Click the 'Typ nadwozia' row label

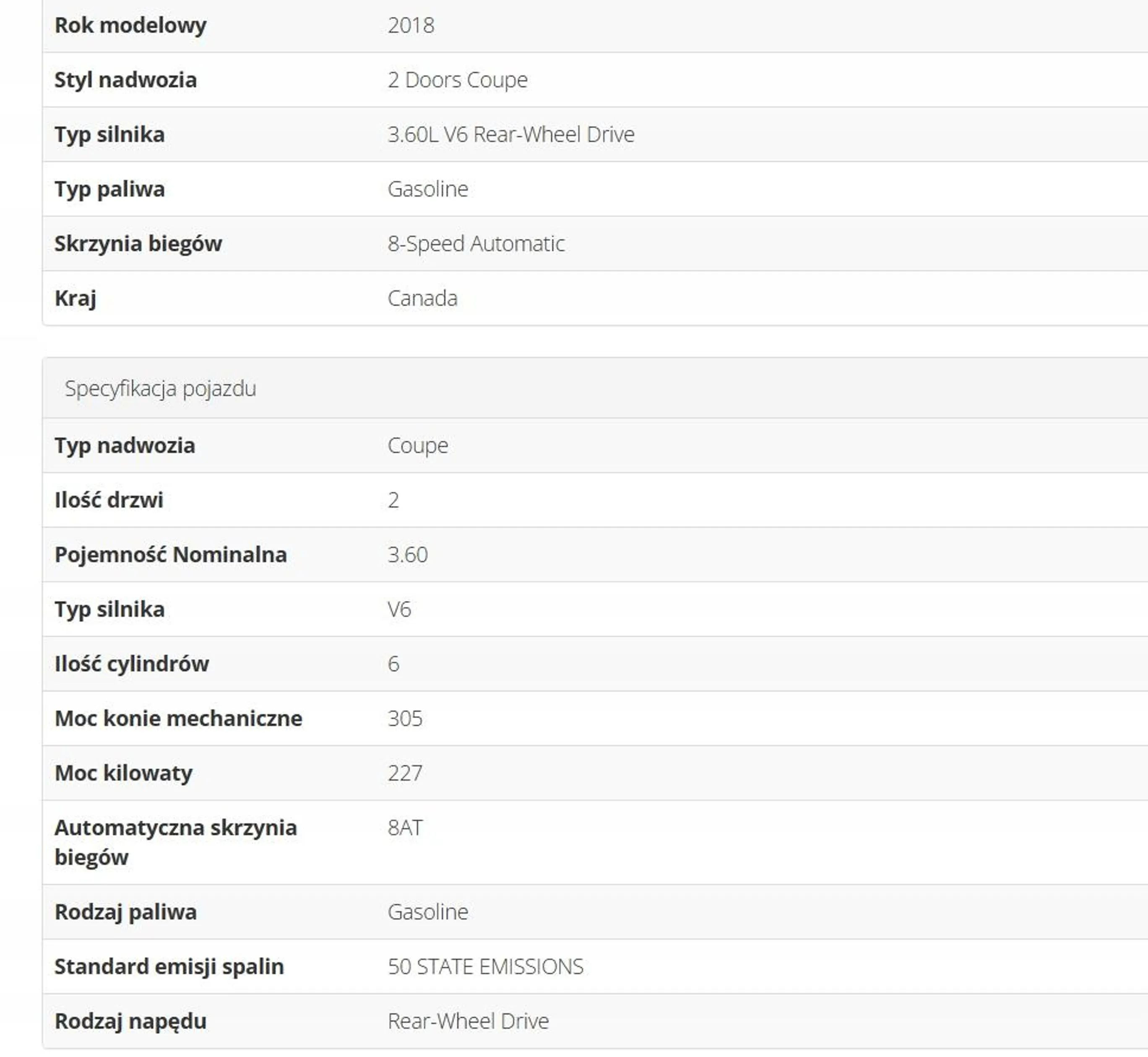point(125,445)
